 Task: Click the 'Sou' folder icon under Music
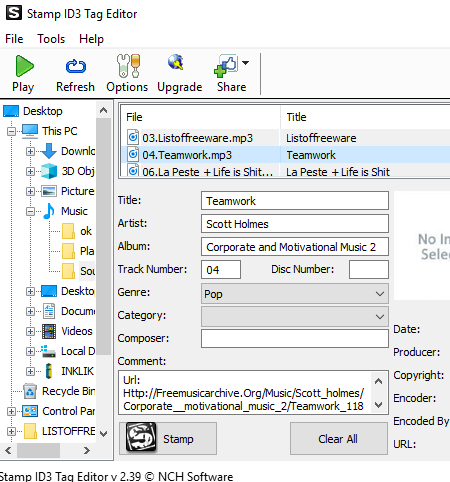click(68, 271)
